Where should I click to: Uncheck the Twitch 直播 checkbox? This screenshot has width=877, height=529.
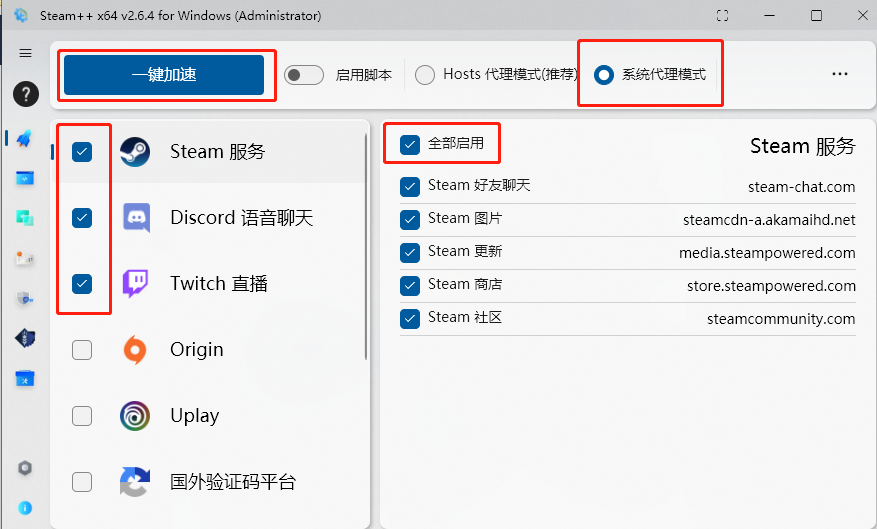[x=82, y=284]
